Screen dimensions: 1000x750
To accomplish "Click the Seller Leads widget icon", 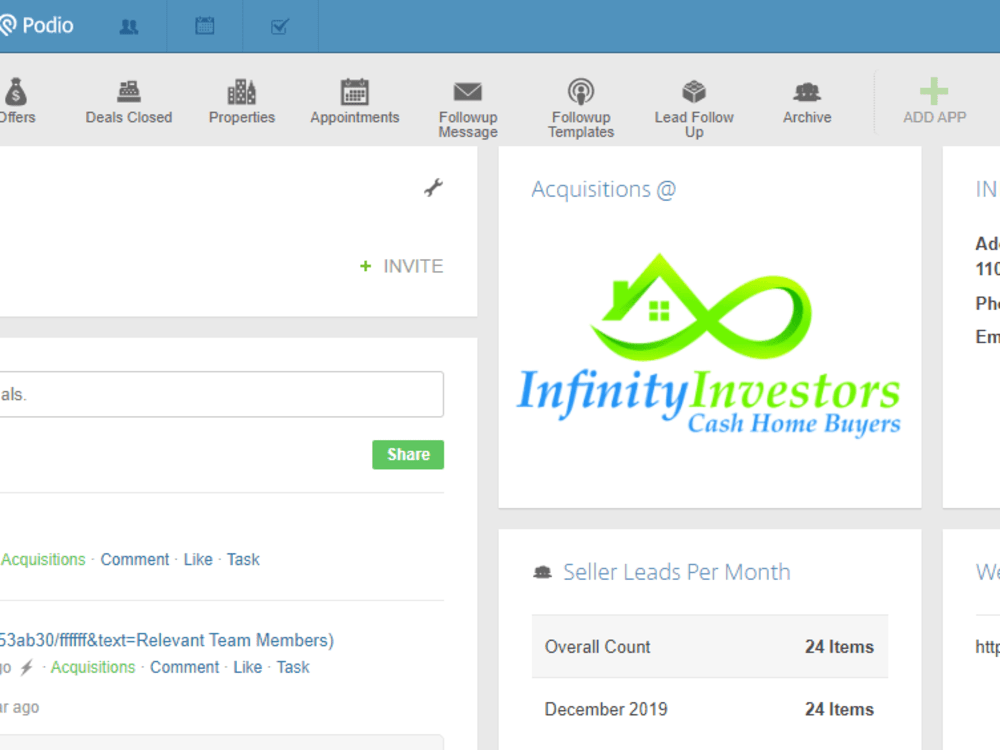I will [543, 572].
